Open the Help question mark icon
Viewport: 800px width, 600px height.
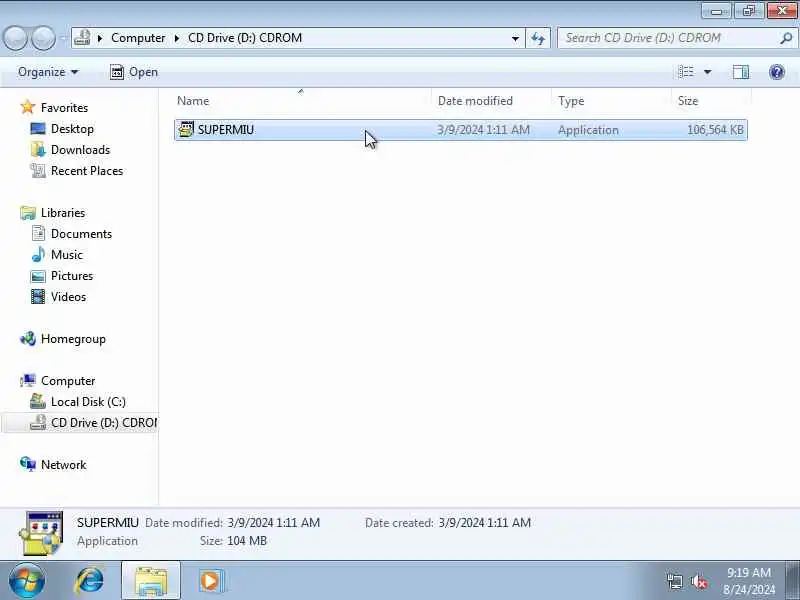click(x=777, y=72)
